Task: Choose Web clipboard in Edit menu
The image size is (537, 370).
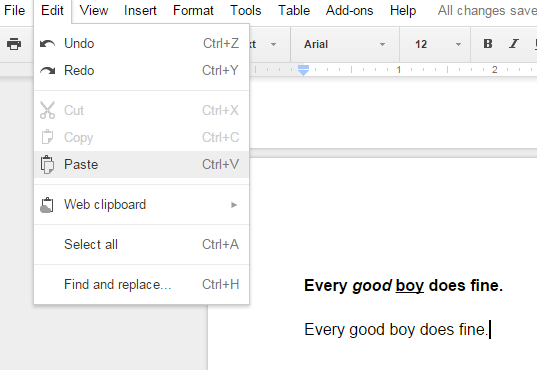Action: click(x=141, y=205)
